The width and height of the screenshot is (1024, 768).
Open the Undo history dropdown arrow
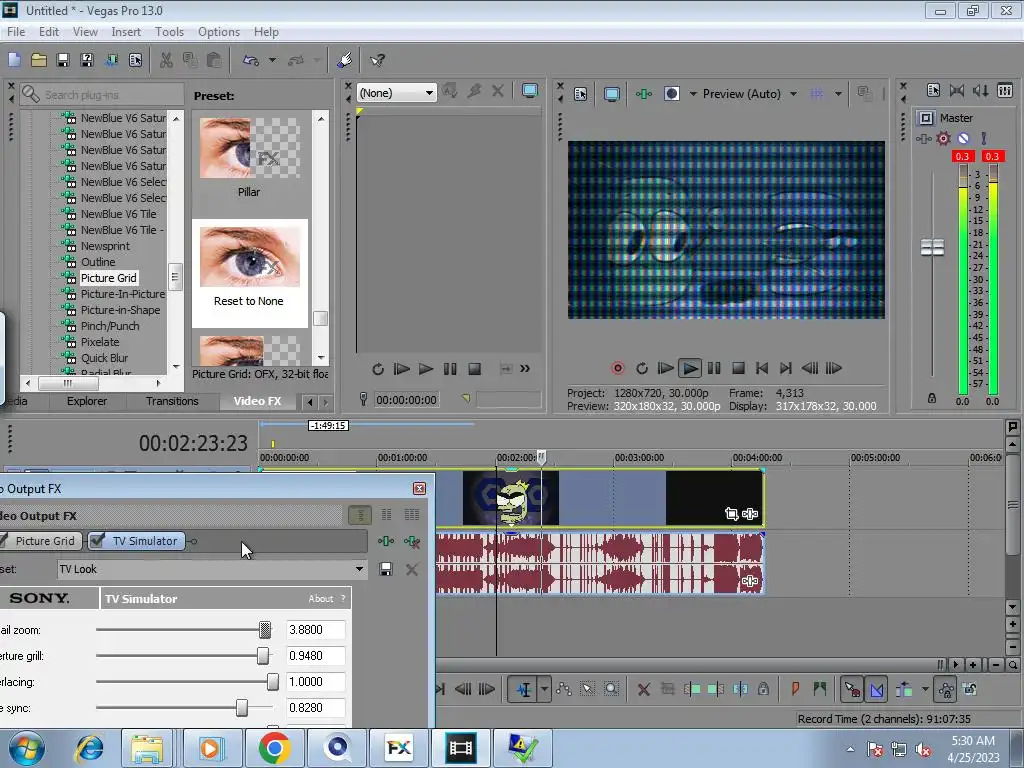tap(272, 60)
